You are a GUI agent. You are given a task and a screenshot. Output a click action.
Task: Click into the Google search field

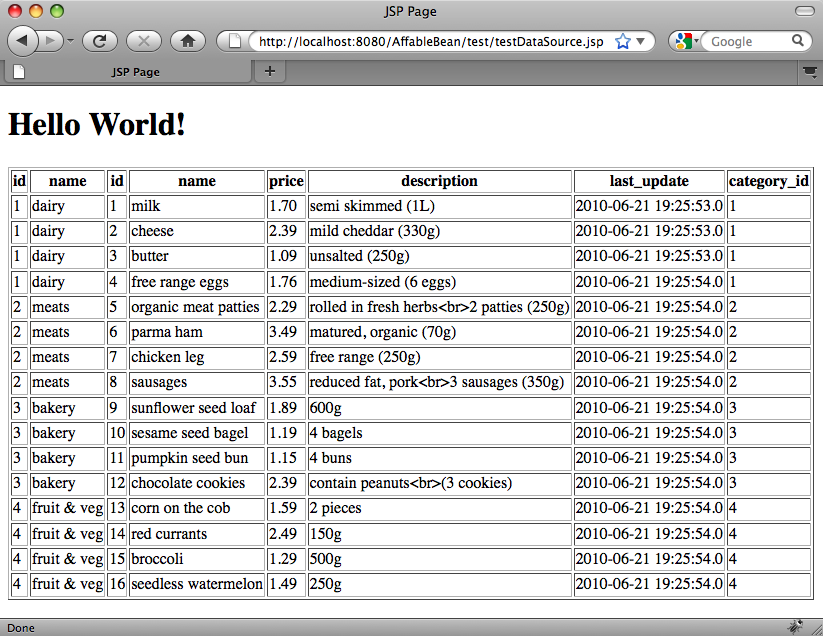point(748,41)
